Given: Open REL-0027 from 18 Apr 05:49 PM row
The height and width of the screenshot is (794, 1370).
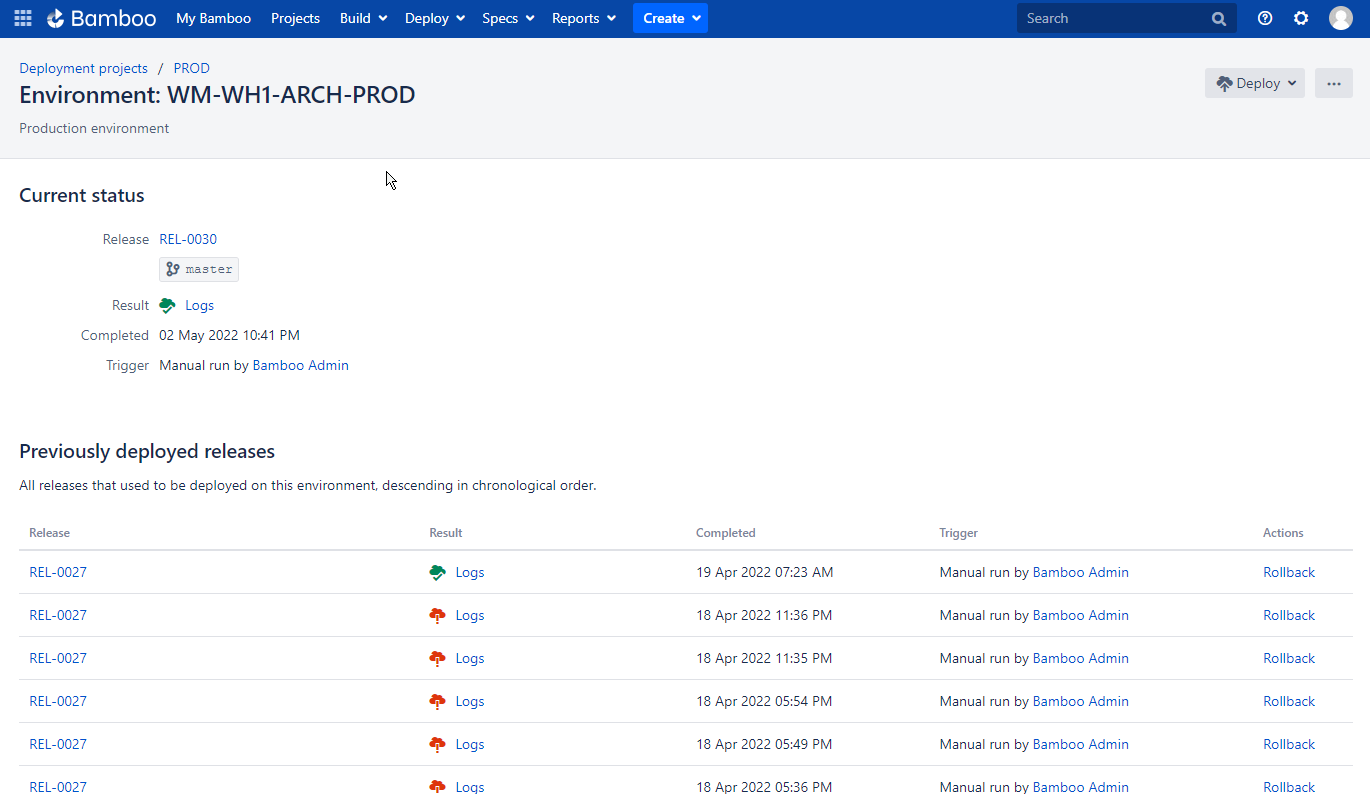Looking at the screenshot, I should [58, 745].
